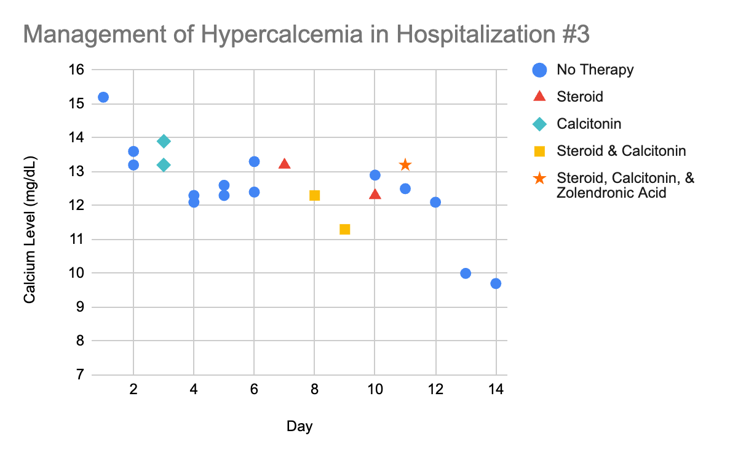The width and height of the screenshot is (738, 457).
Task: Click the blue point at day 1
Action: [x=103, y=97]
